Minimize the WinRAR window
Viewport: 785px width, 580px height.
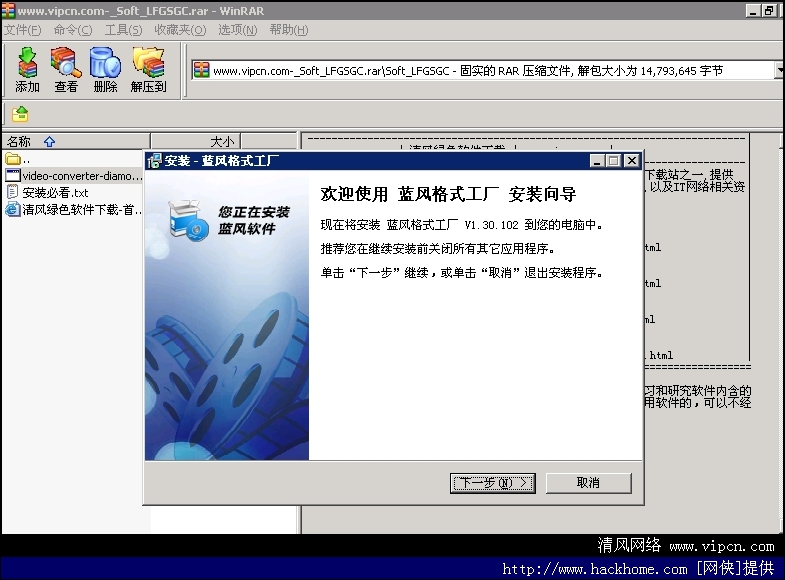click(x=752, y=11)
